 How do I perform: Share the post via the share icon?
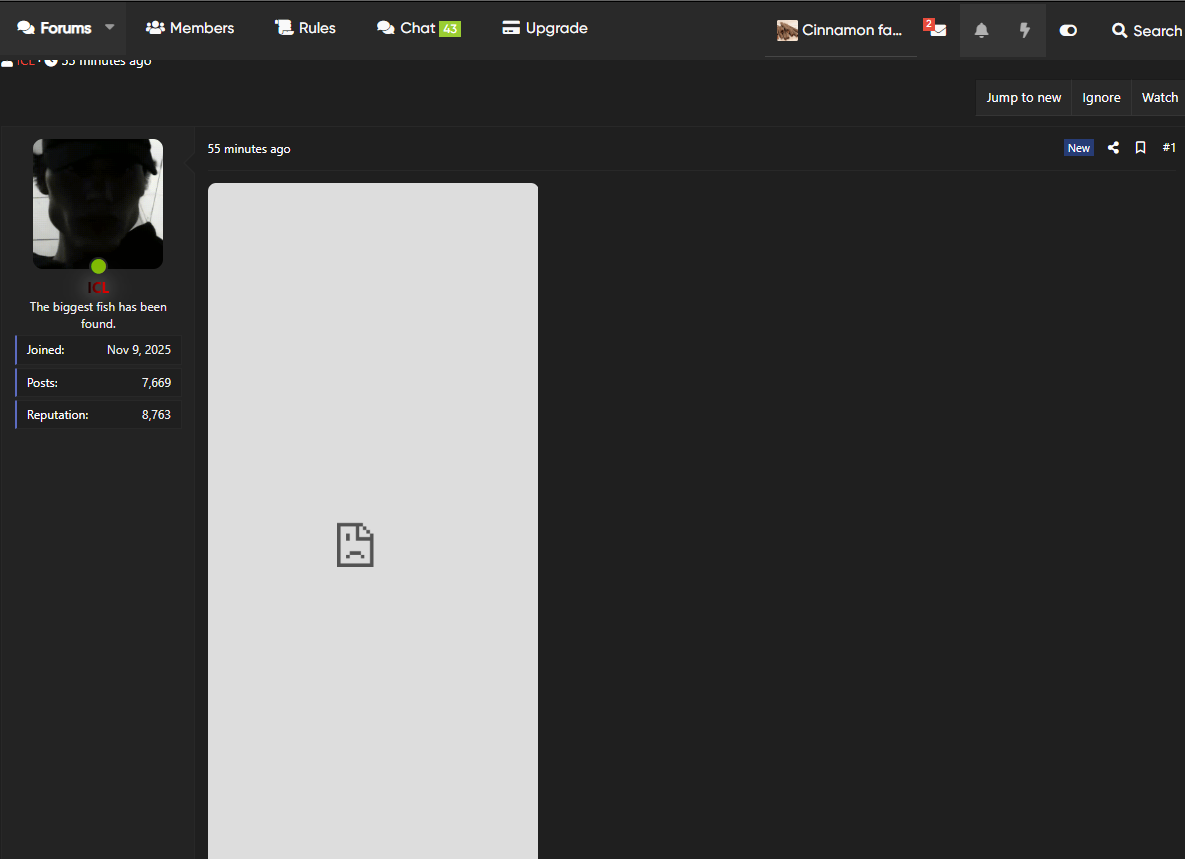point(1113,147)
